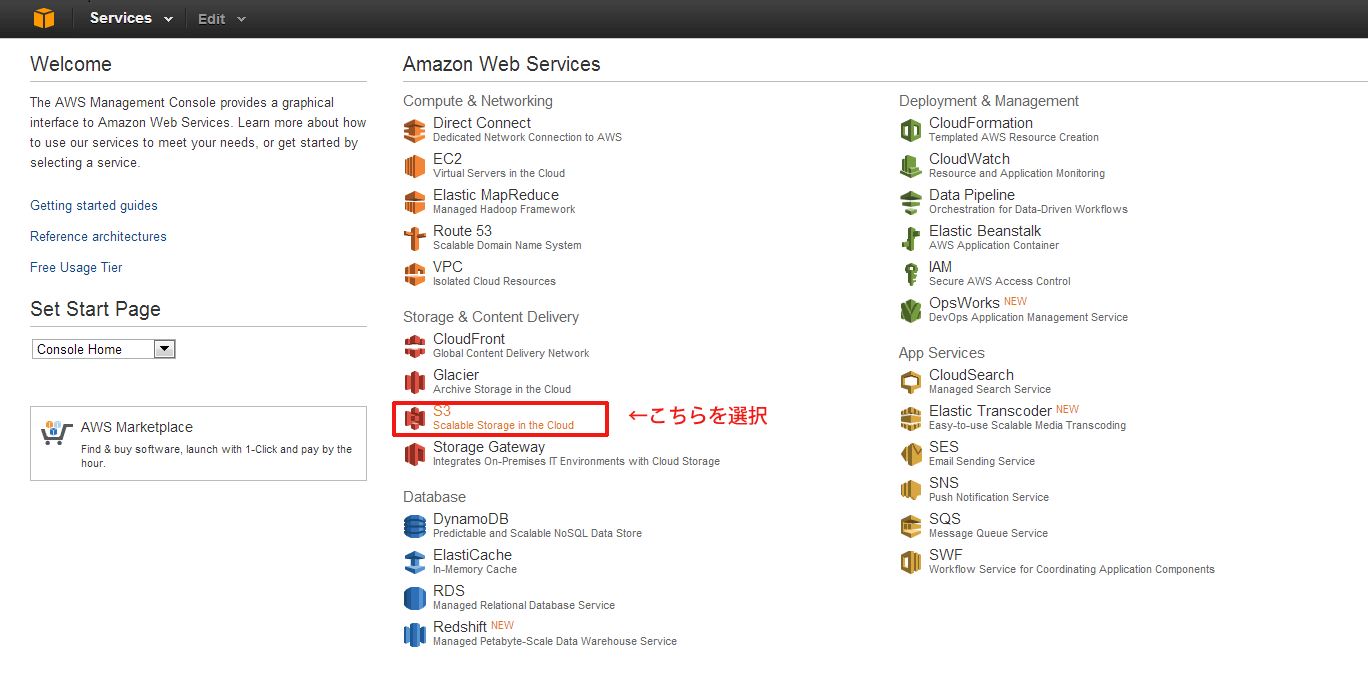Open Data Pipeline text link
Screen dimensions: 1368x680
(x=972, y=195)
